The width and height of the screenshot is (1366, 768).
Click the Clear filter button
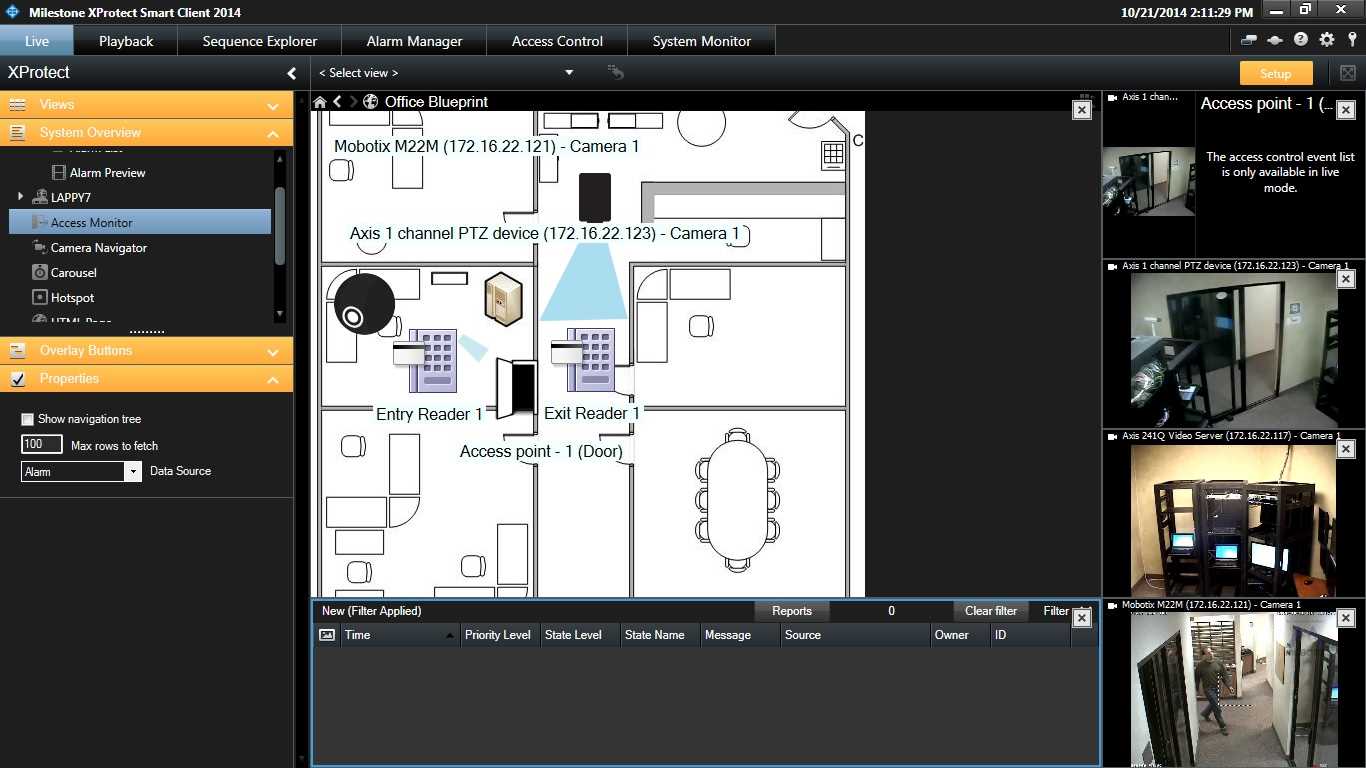(991, 611)
